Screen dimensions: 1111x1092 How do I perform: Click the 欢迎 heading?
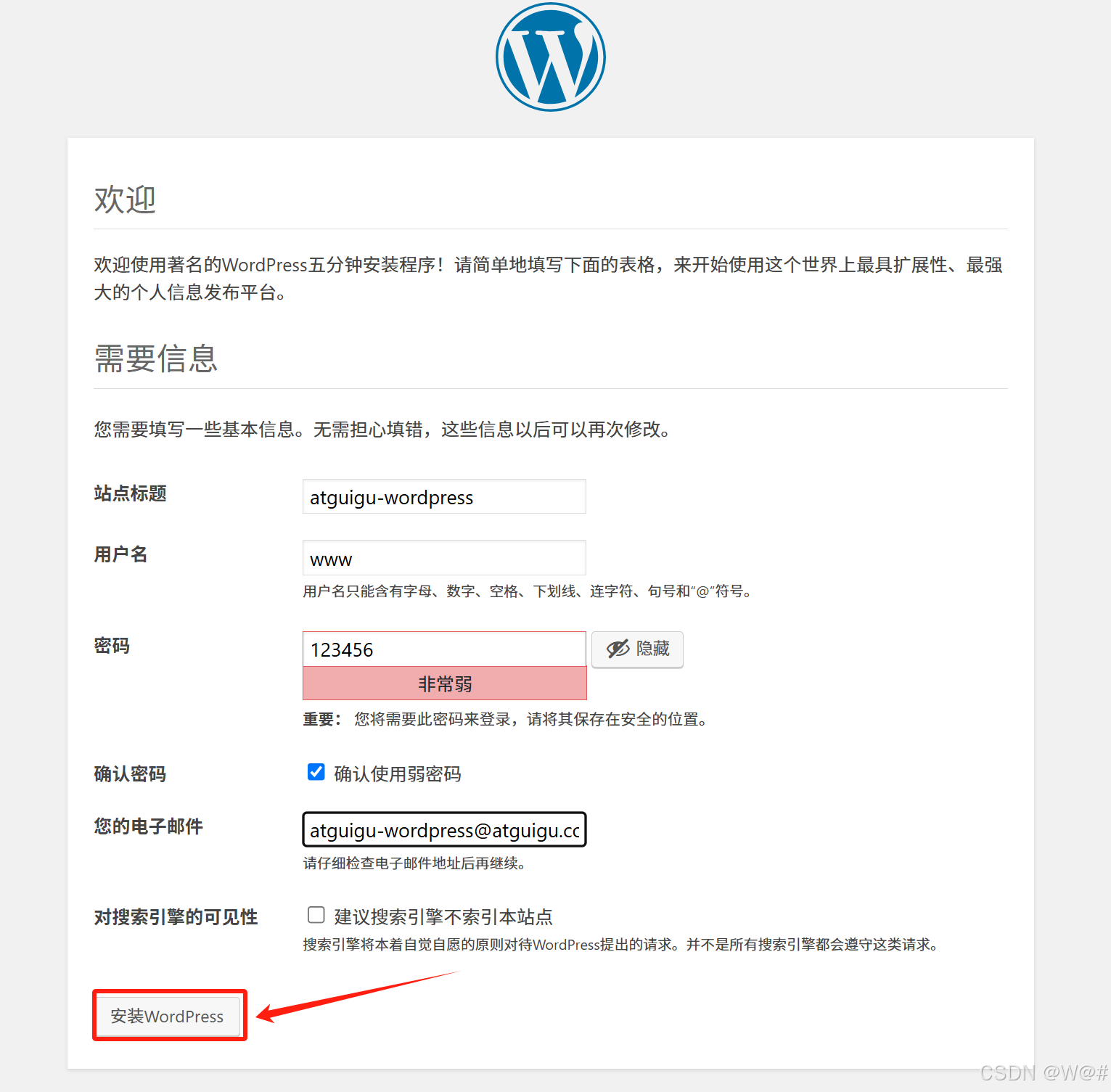[125, 200]
